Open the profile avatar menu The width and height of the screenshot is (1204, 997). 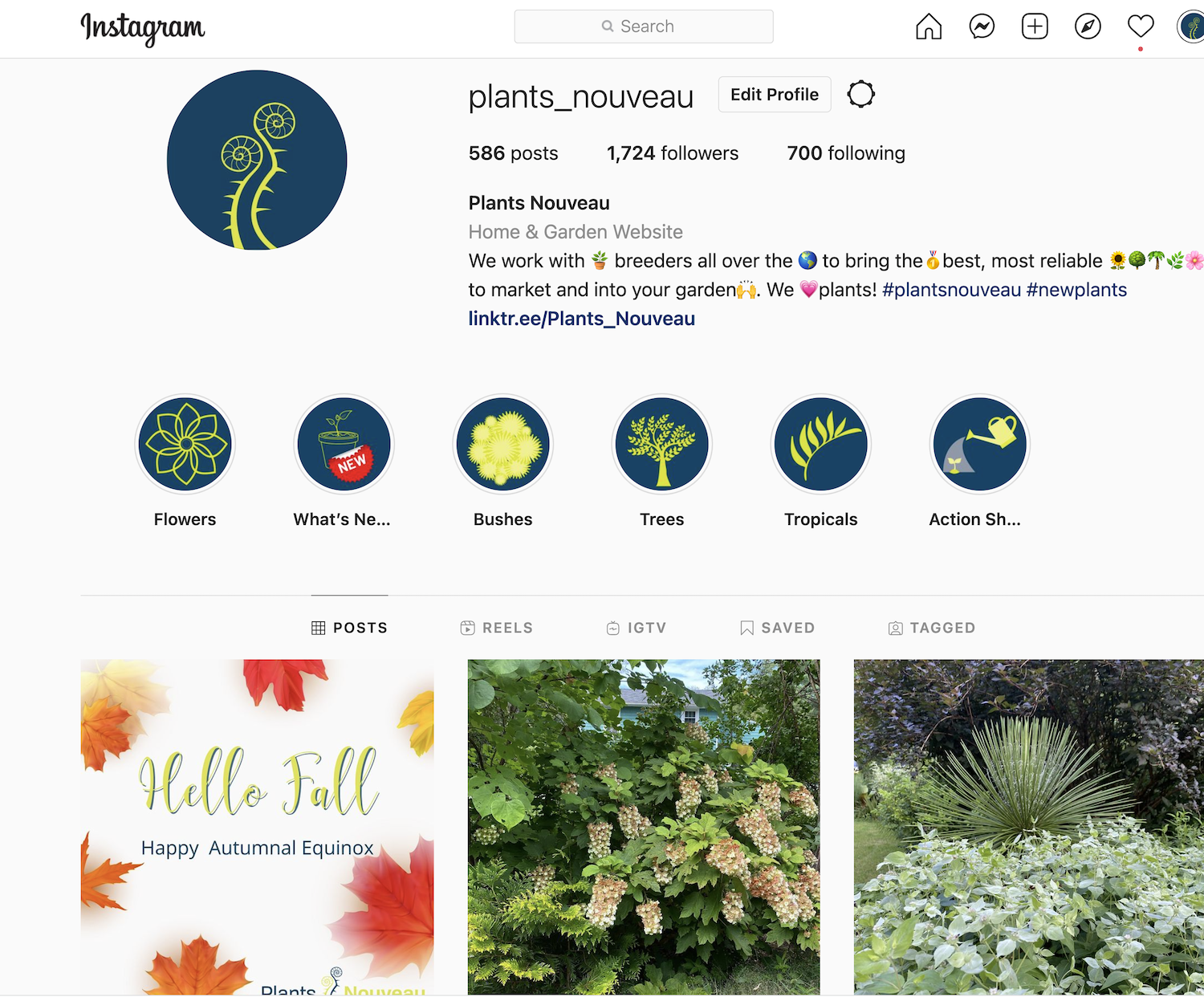coord(1191,26)
